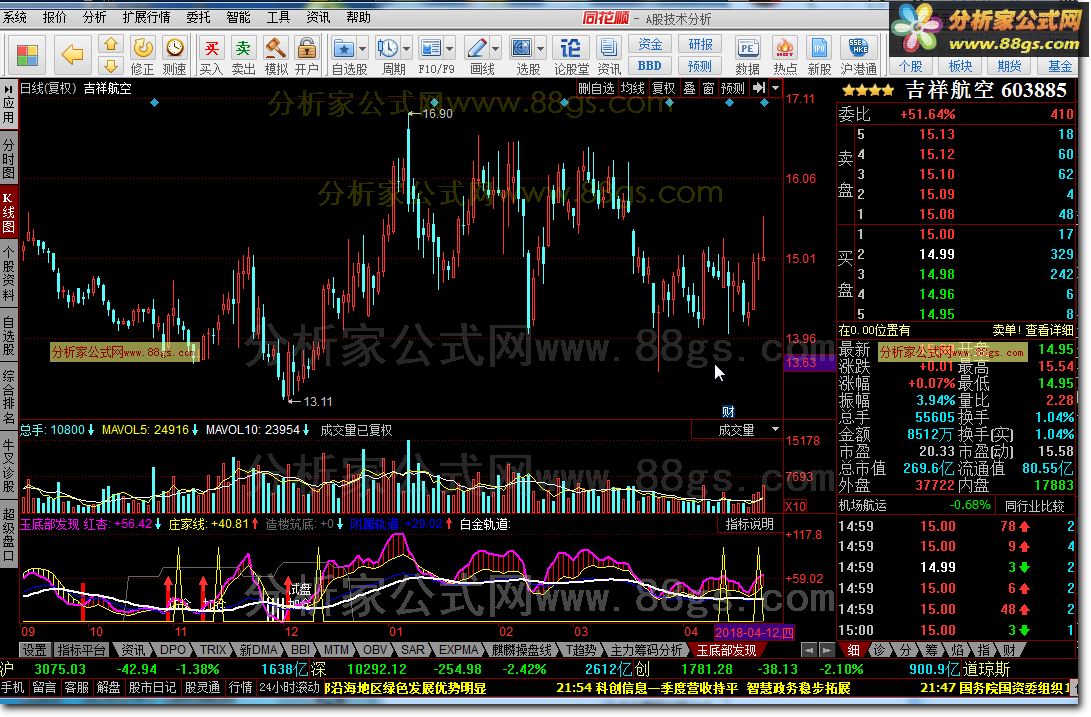
Task: Open the 报价 menu
Action: pyautogui.click(x=54, y=17)
